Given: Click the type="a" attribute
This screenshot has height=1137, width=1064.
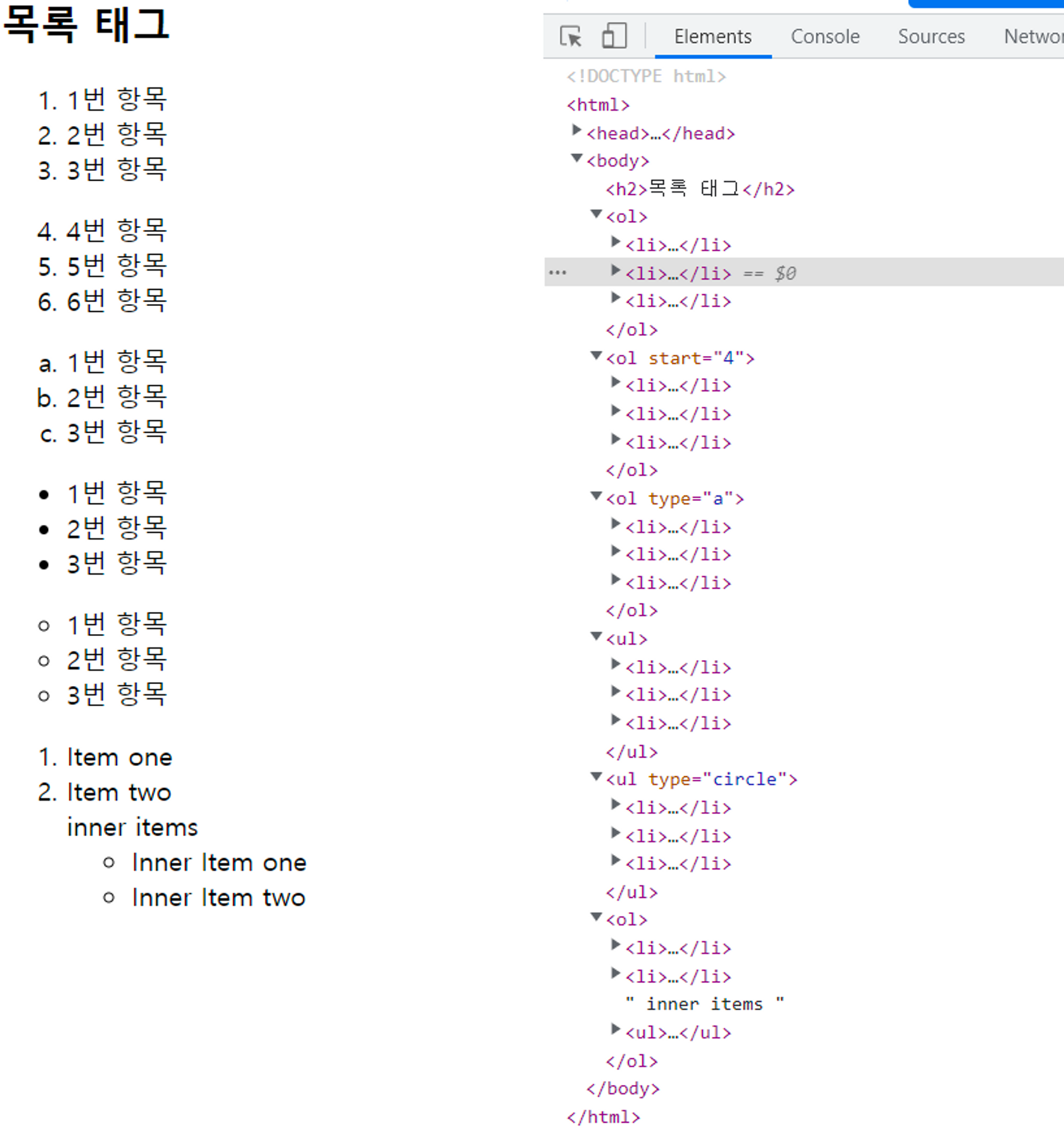Looking at the screenshot, I should [x=690, y=499].
